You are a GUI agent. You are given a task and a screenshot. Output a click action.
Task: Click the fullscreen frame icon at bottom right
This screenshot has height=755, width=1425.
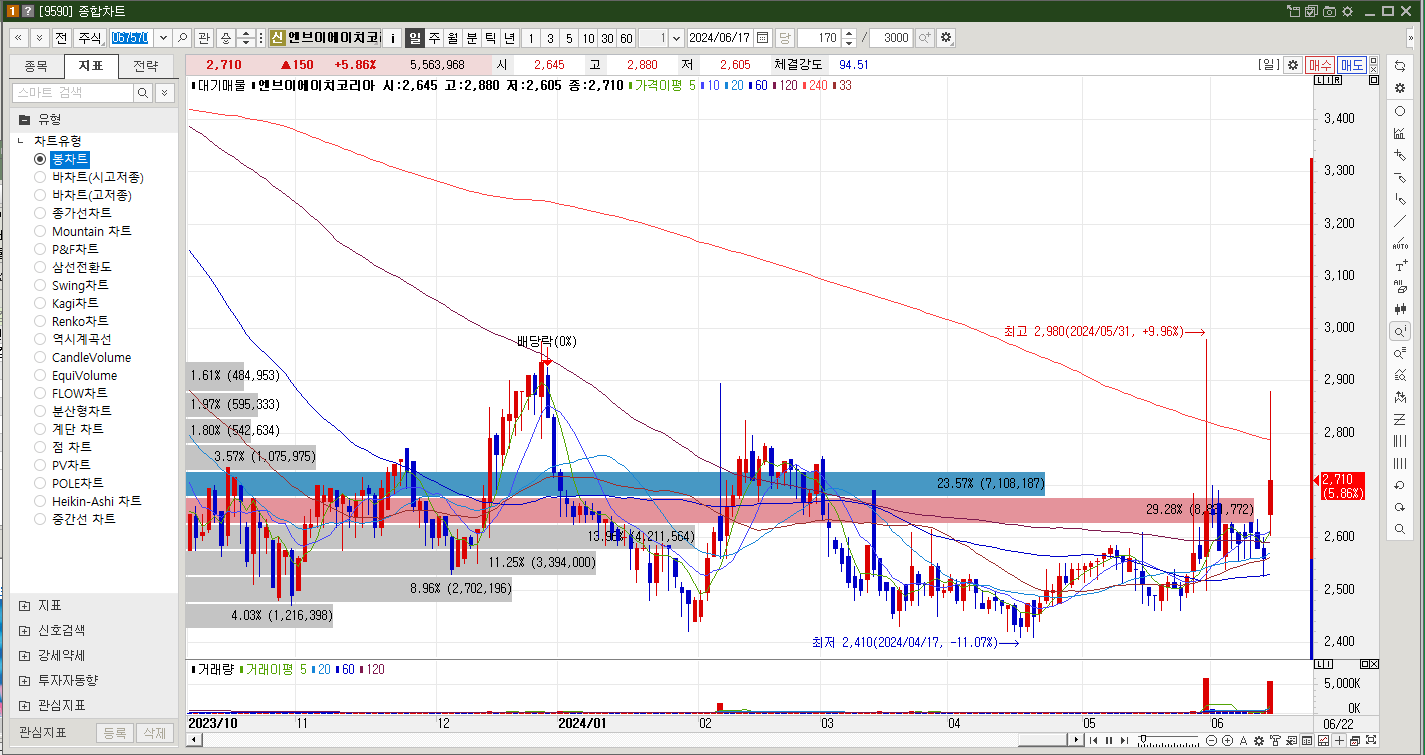[1371, 740]
